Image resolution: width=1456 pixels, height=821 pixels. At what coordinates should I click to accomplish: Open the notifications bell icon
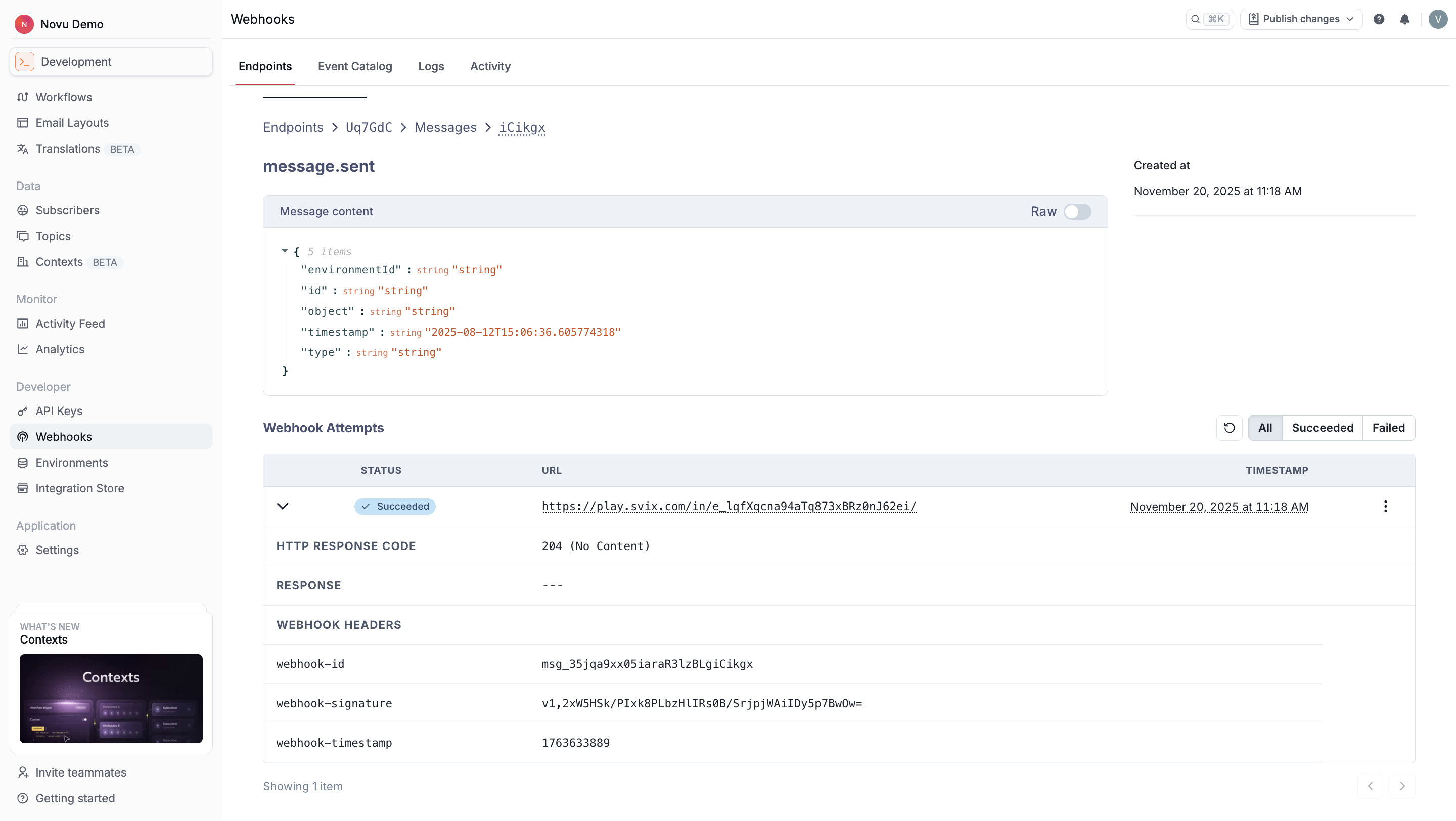(1404, 19)
